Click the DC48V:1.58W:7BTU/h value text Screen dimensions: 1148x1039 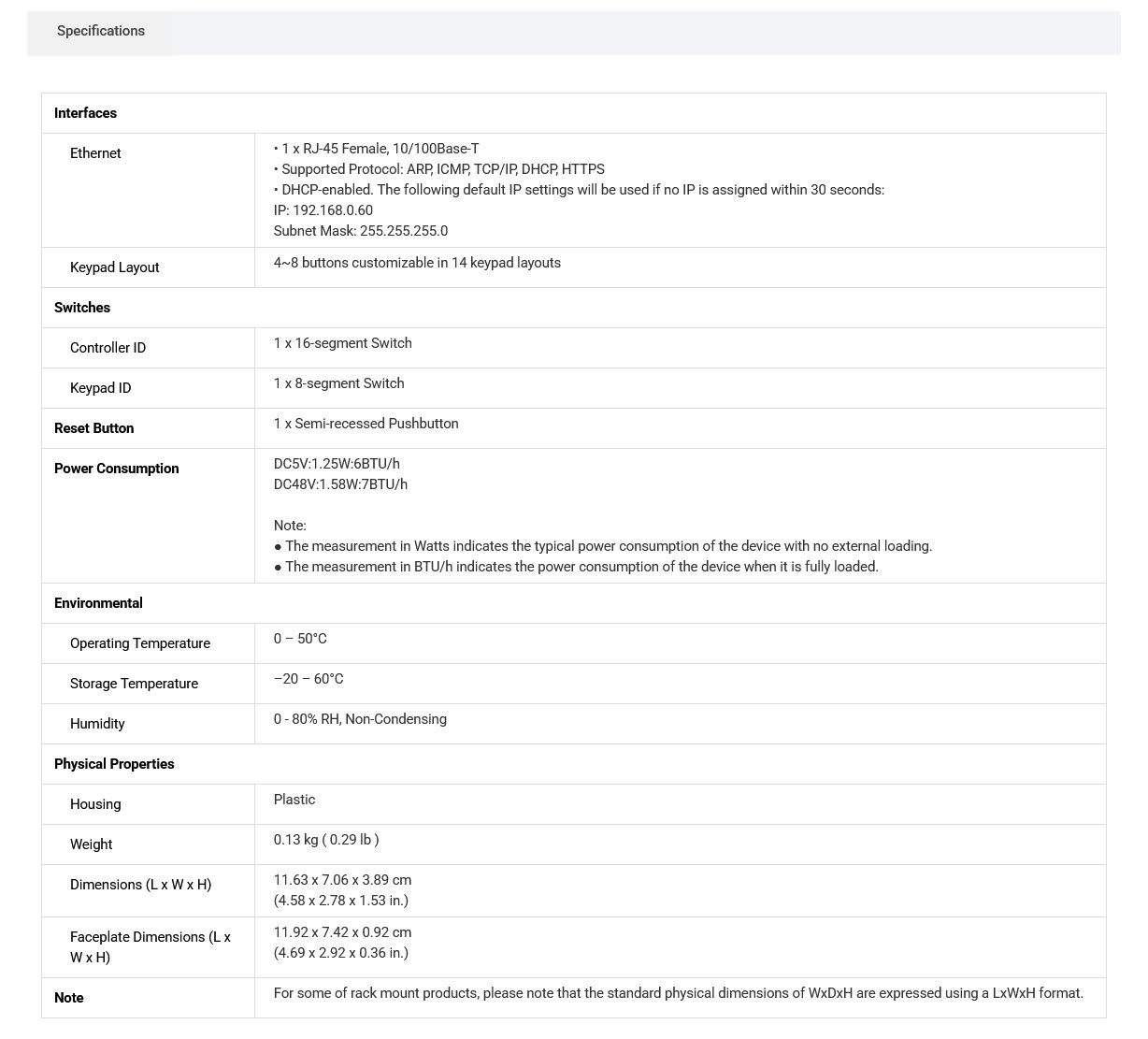coord(340,484)
